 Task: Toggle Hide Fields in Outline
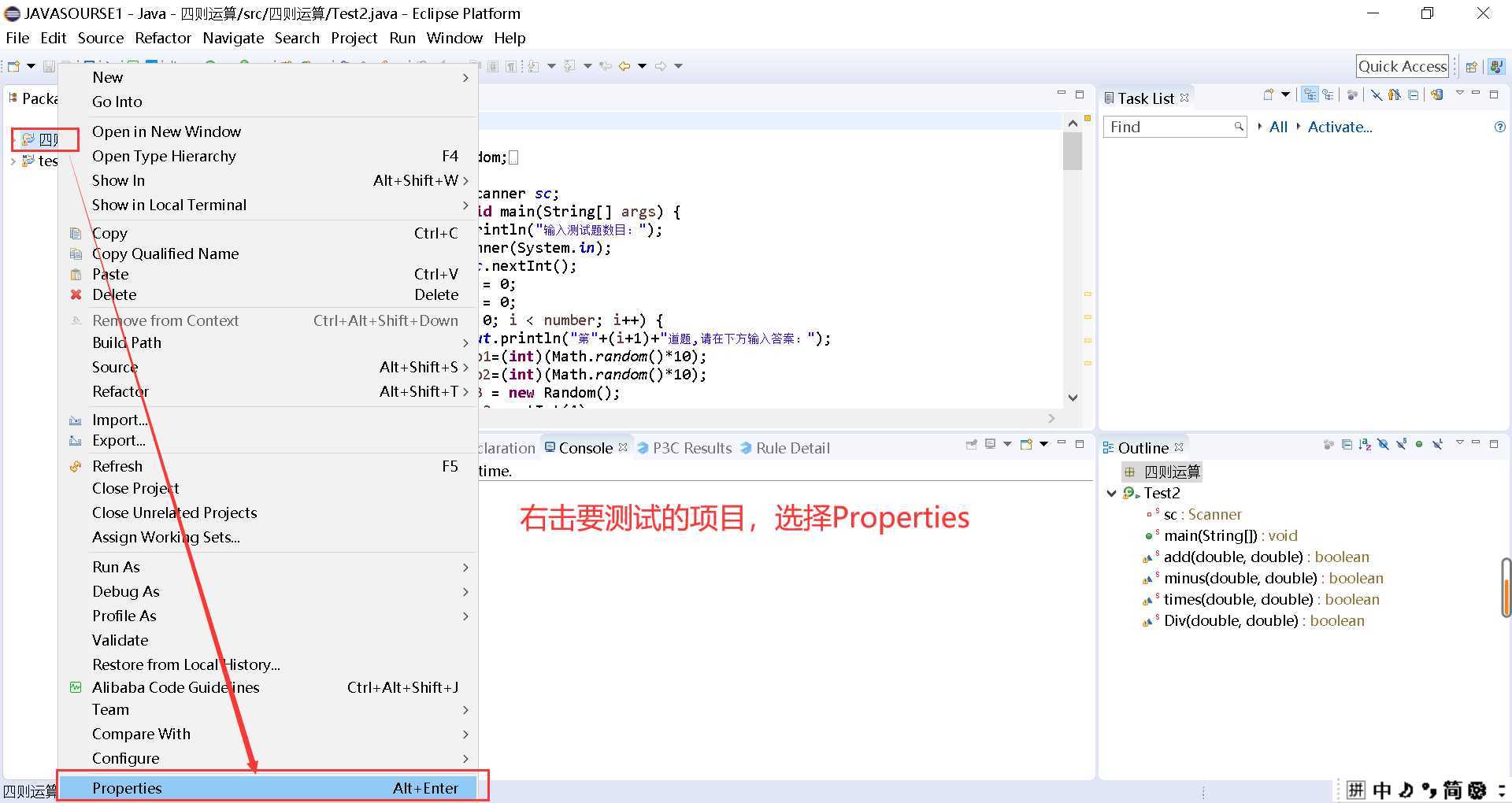click(x=1383, y=445)
